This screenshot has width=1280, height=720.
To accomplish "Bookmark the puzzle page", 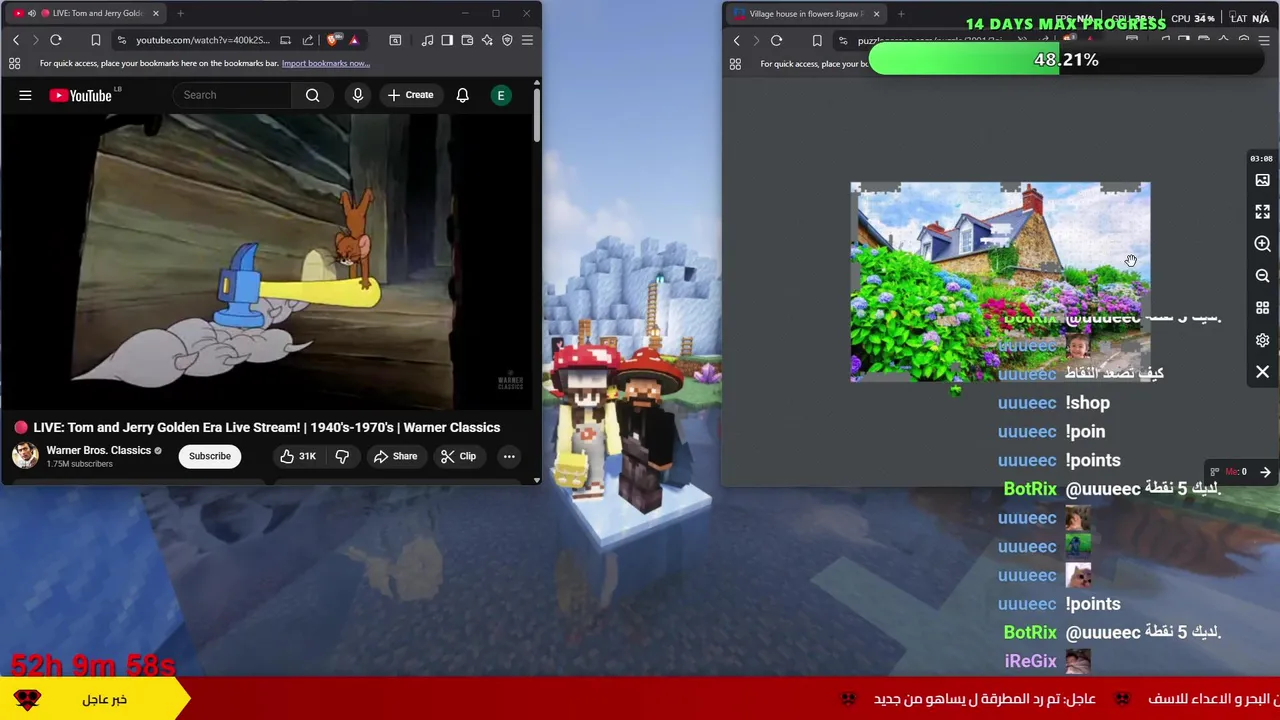I will pos(817,41).
